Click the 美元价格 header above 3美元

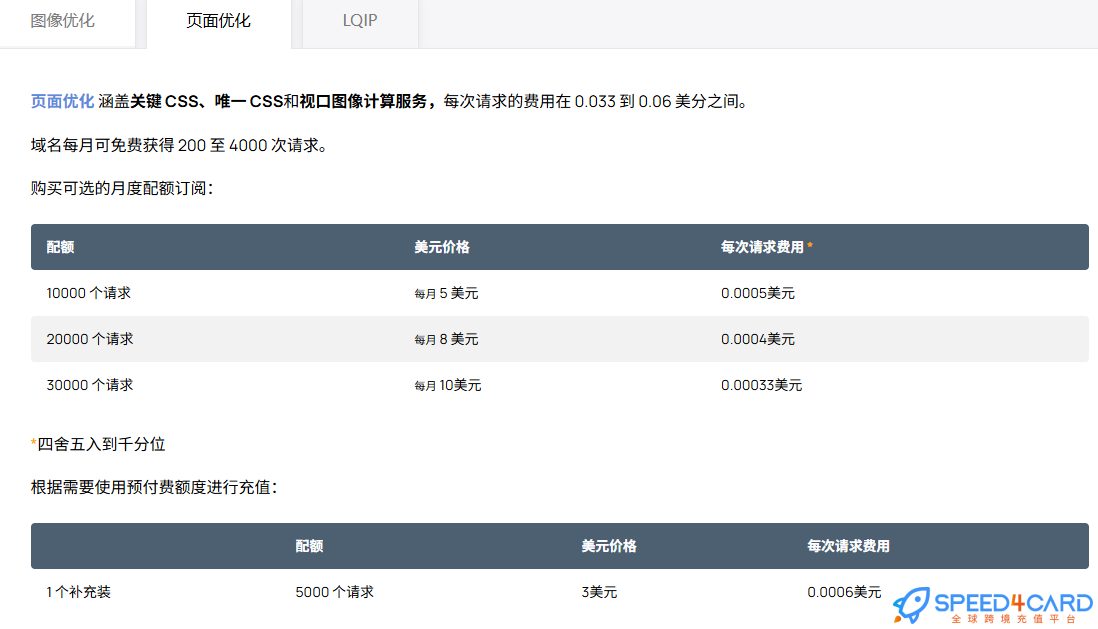(609, 546)
